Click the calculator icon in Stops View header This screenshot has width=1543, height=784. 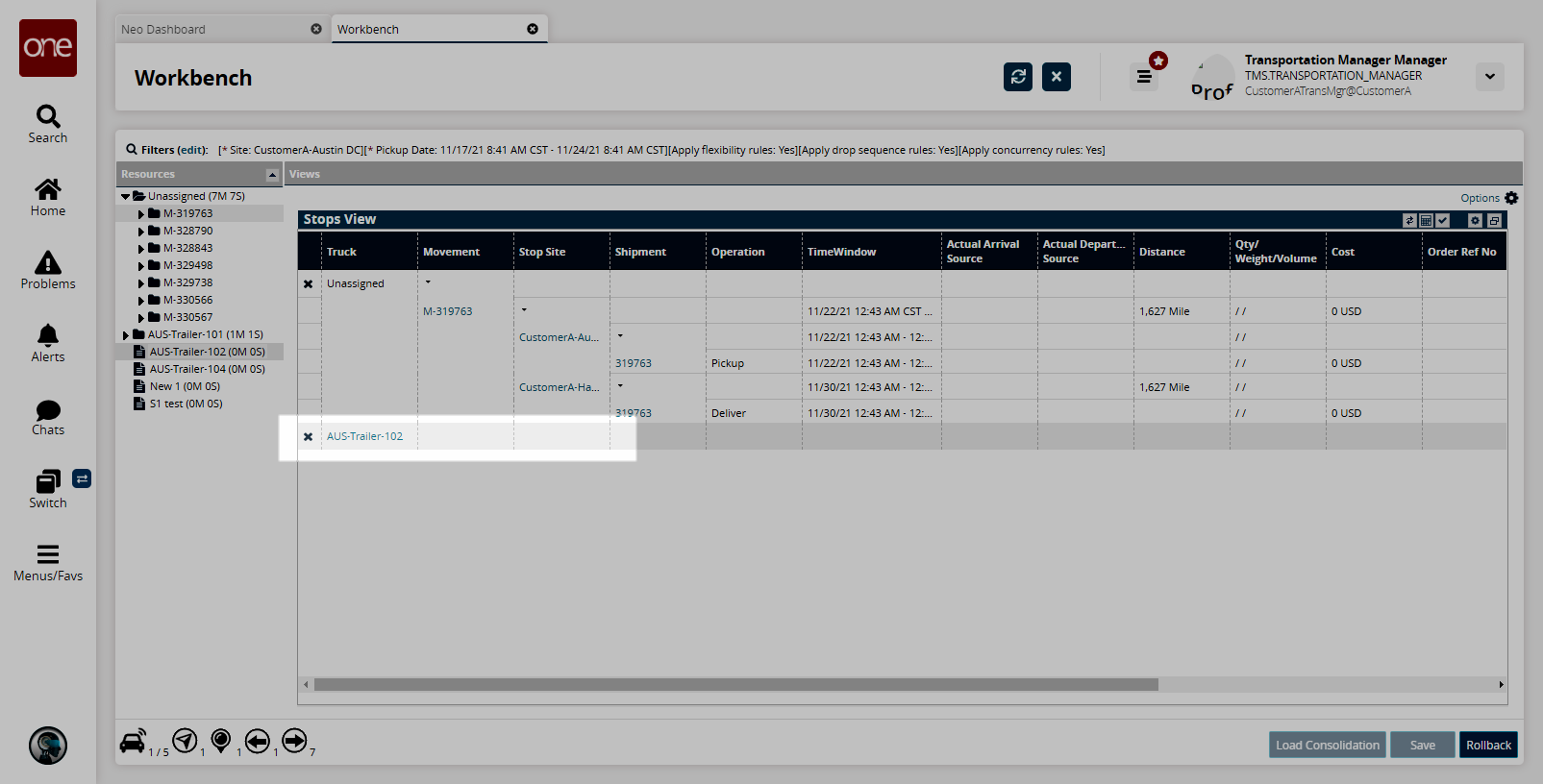[x=1427, y=221]
